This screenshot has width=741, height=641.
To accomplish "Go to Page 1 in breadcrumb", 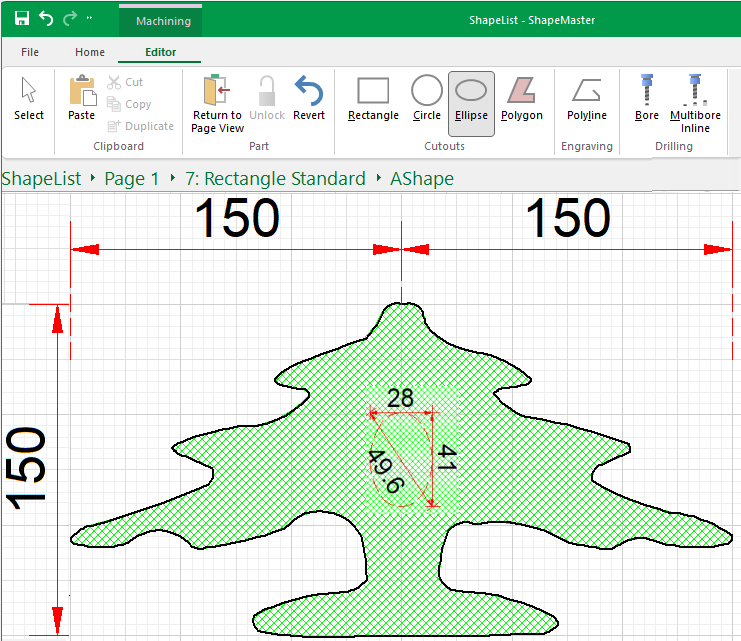I will (131, 179).
